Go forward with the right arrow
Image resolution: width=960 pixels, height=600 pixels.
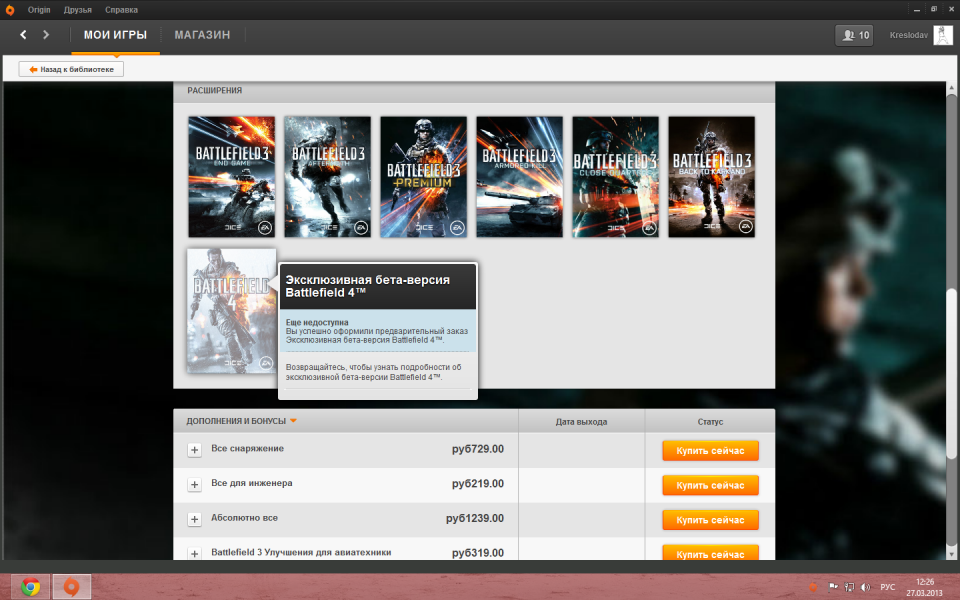coord(46,35)
